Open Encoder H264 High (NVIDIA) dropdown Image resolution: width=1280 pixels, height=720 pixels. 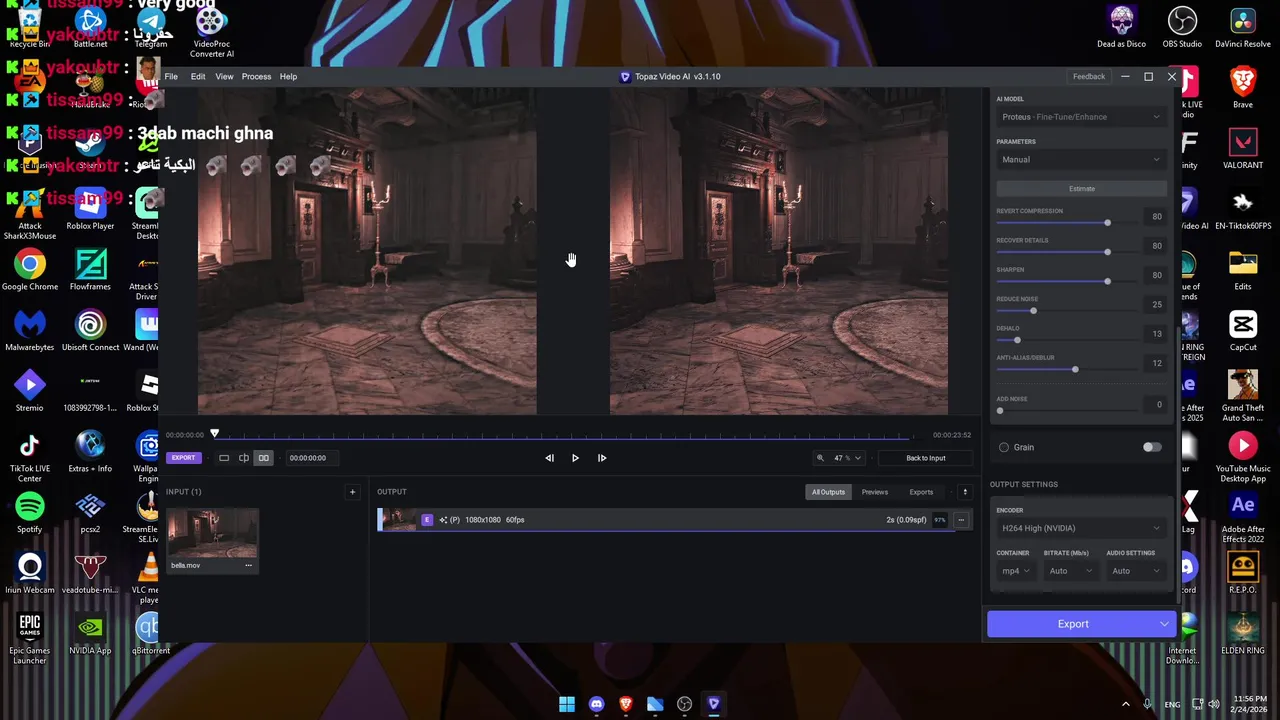tap(1081, 528)
